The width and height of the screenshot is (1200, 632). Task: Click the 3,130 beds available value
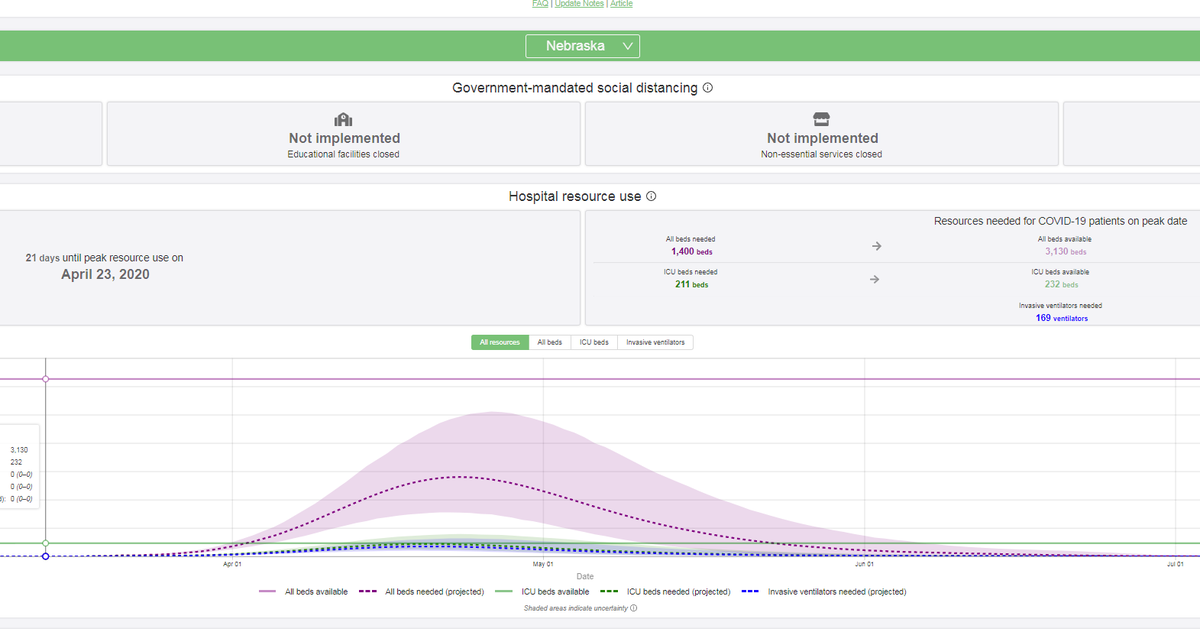coord(1064,252)
